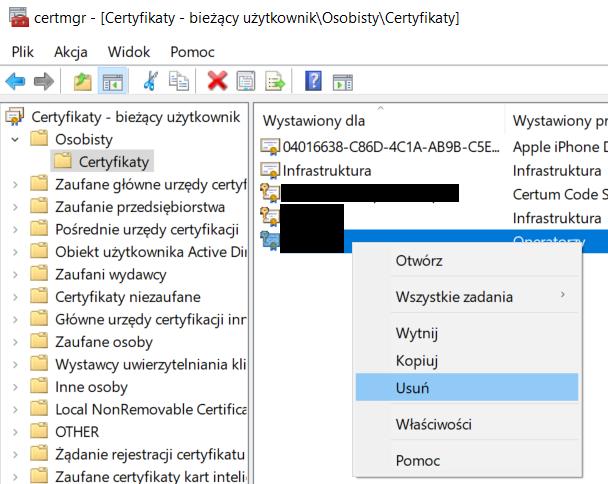Expand Żądanie rejestracji certyfikatu node

tap(15, 454)
